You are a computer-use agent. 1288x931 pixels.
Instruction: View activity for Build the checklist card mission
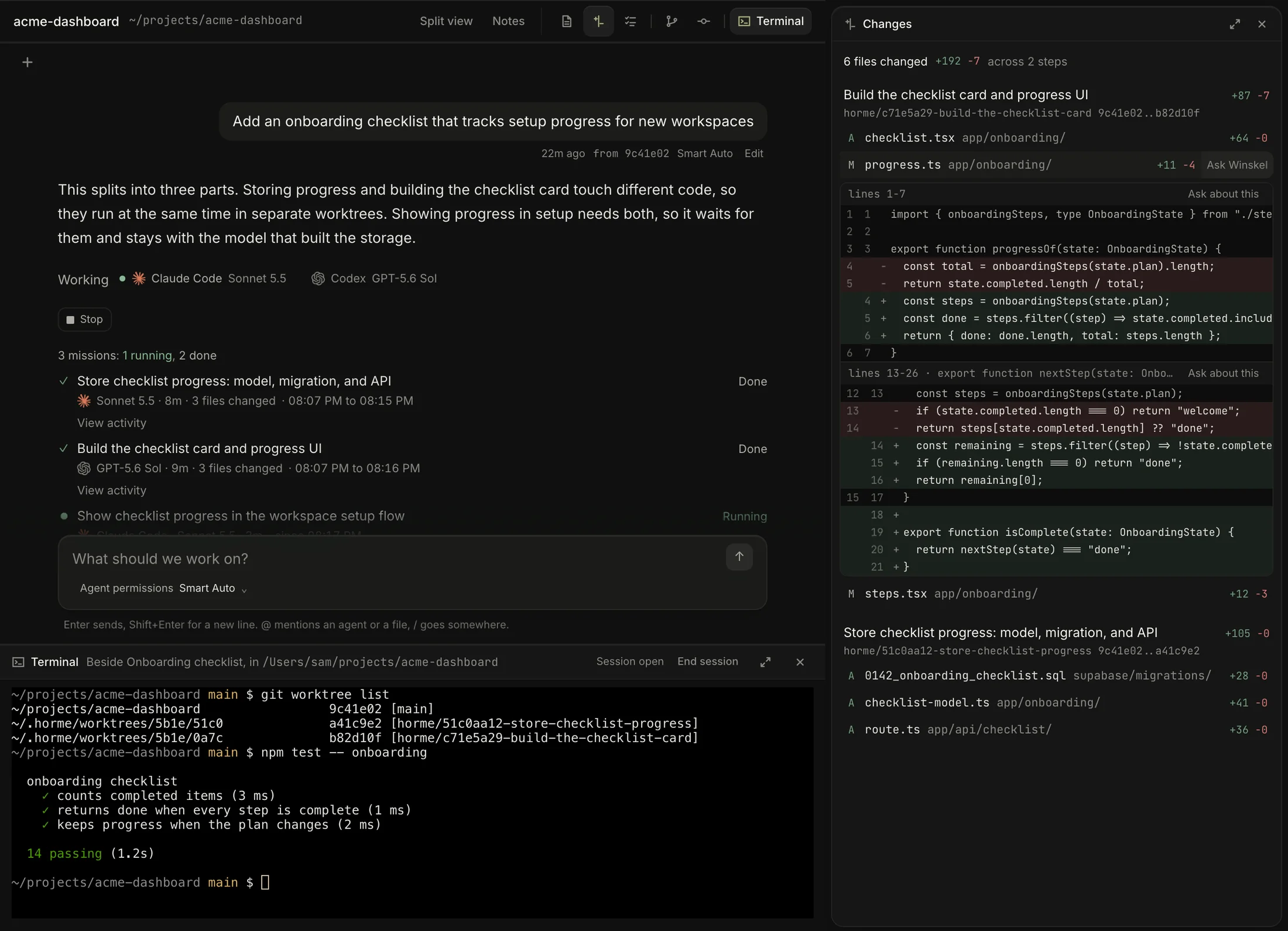coord(112,490)
